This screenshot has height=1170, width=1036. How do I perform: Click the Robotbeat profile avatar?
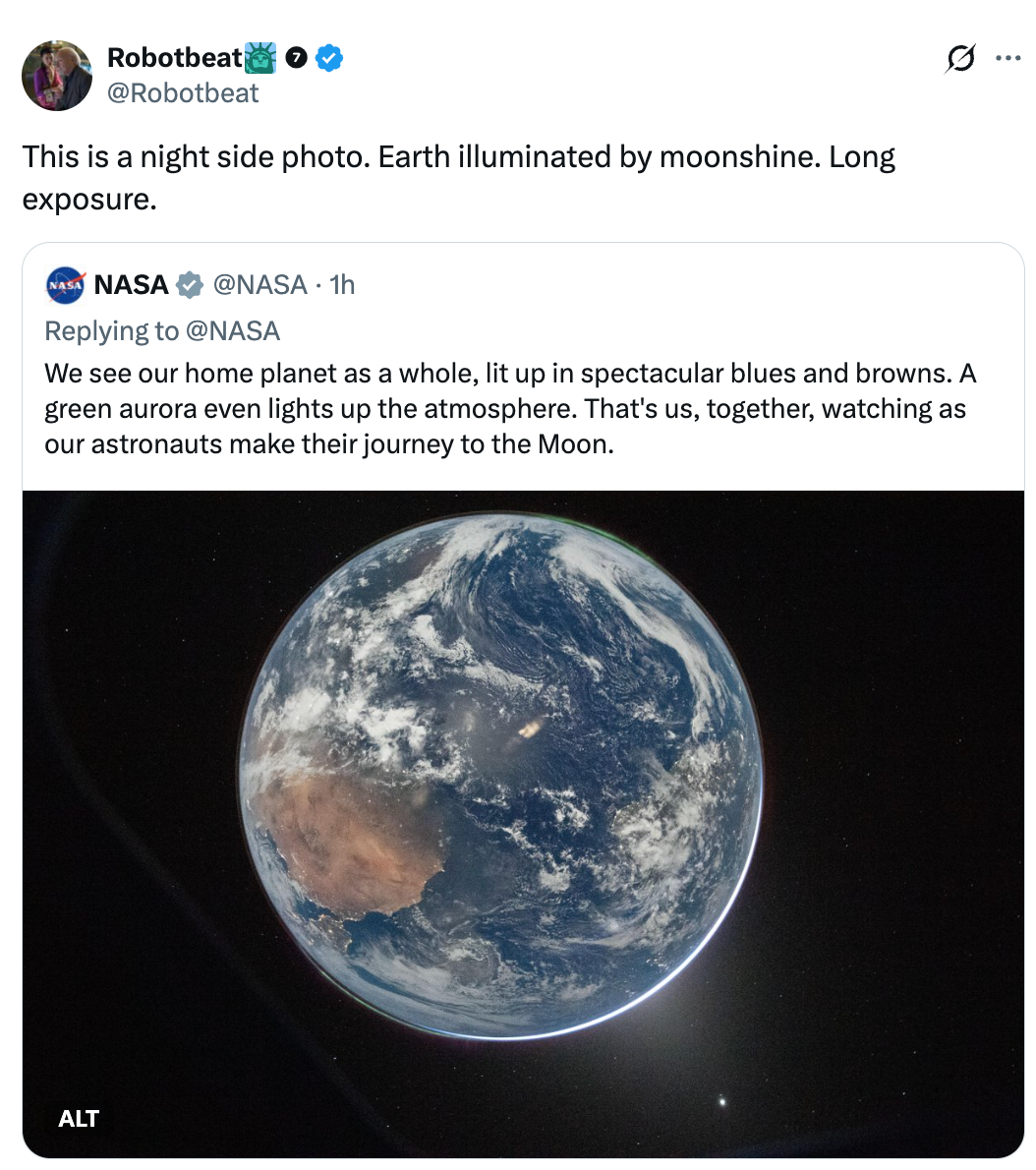pyautogui.click(x=56, y=75)
